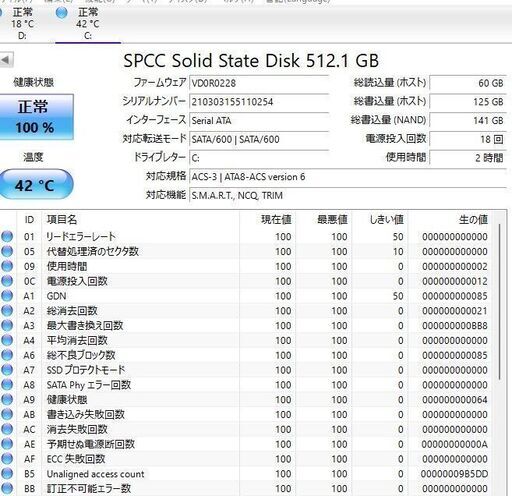
Task: Select the 総消去回数 attribute row
Action: pyautogui.click(x=247, y=311)
